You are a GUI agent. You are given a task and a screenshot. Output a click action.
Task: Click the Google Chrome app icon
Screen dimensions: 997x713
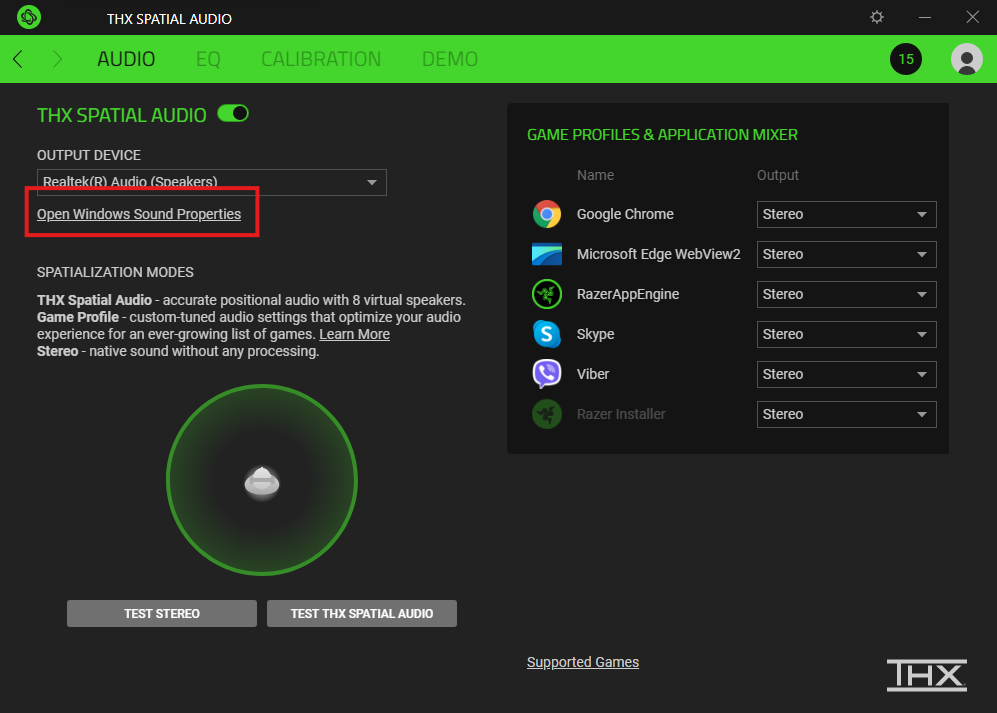point(547,214)
